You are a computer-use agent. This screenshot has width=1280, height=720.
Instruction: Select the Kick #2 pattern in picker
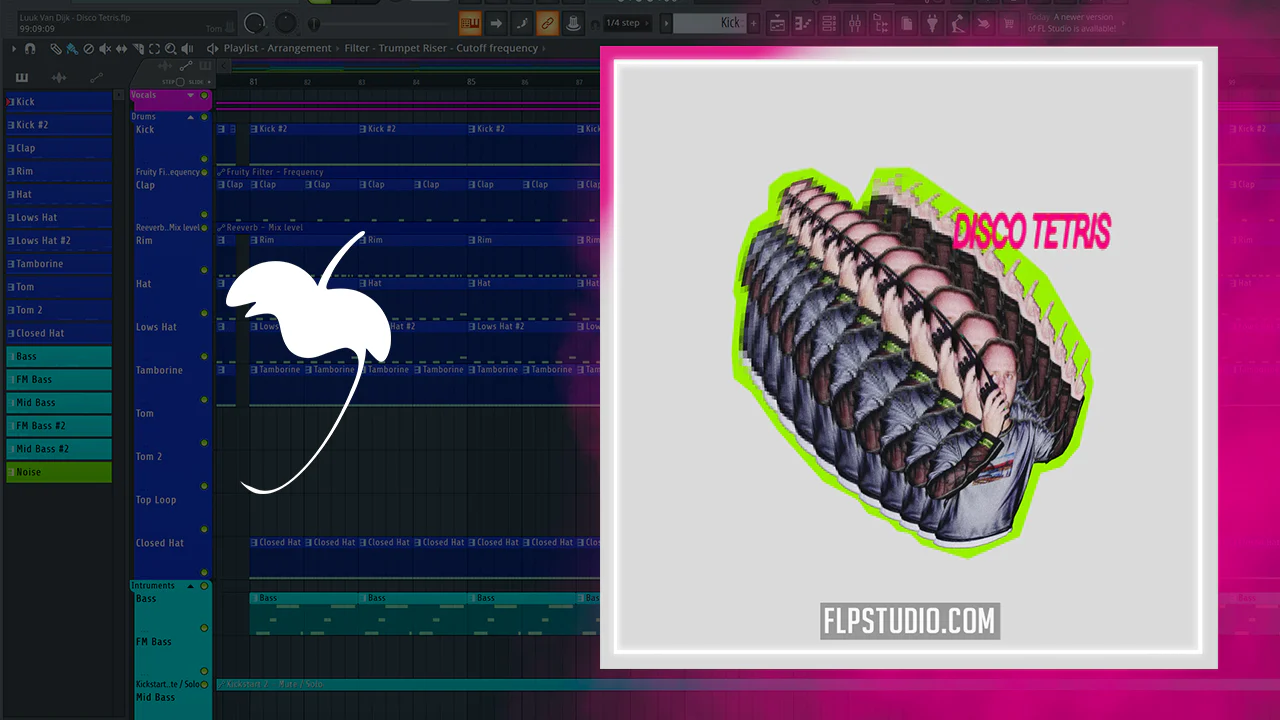(59, 125)
